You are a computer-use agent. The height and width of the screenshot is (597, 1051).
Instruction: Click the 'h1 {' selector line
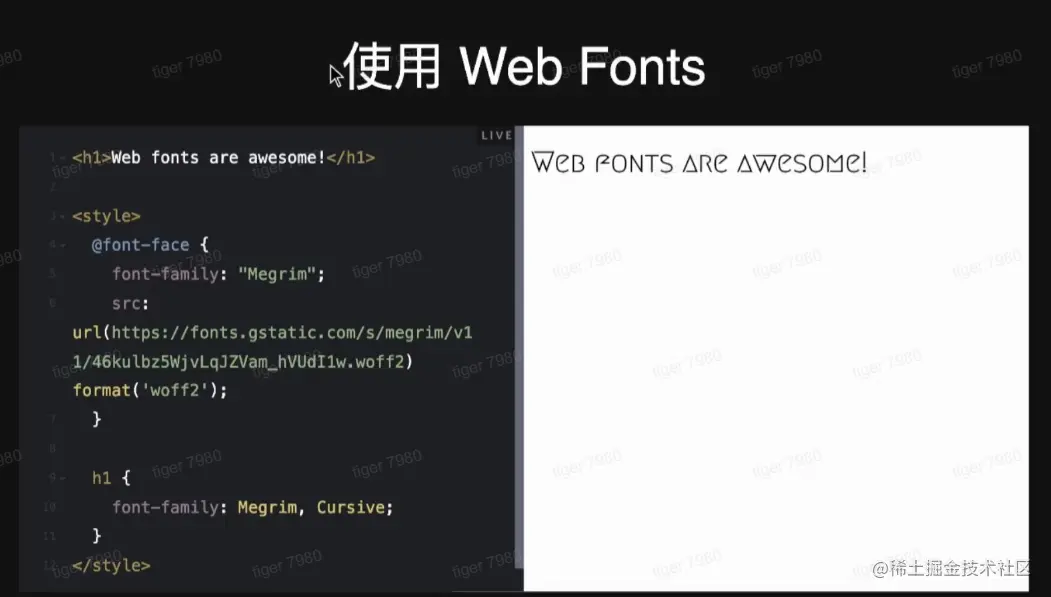pyautogui.click(x=111, y=478)
